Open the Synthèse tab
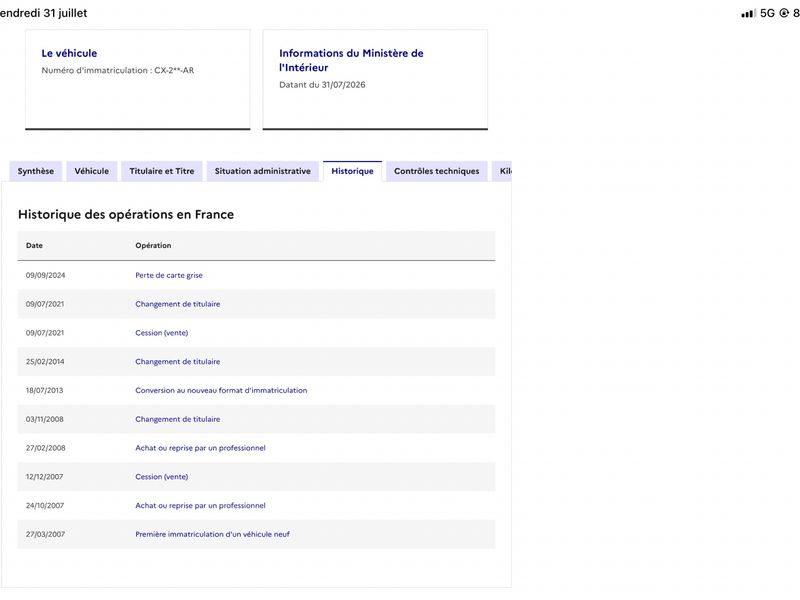 (x=35, y=171)
